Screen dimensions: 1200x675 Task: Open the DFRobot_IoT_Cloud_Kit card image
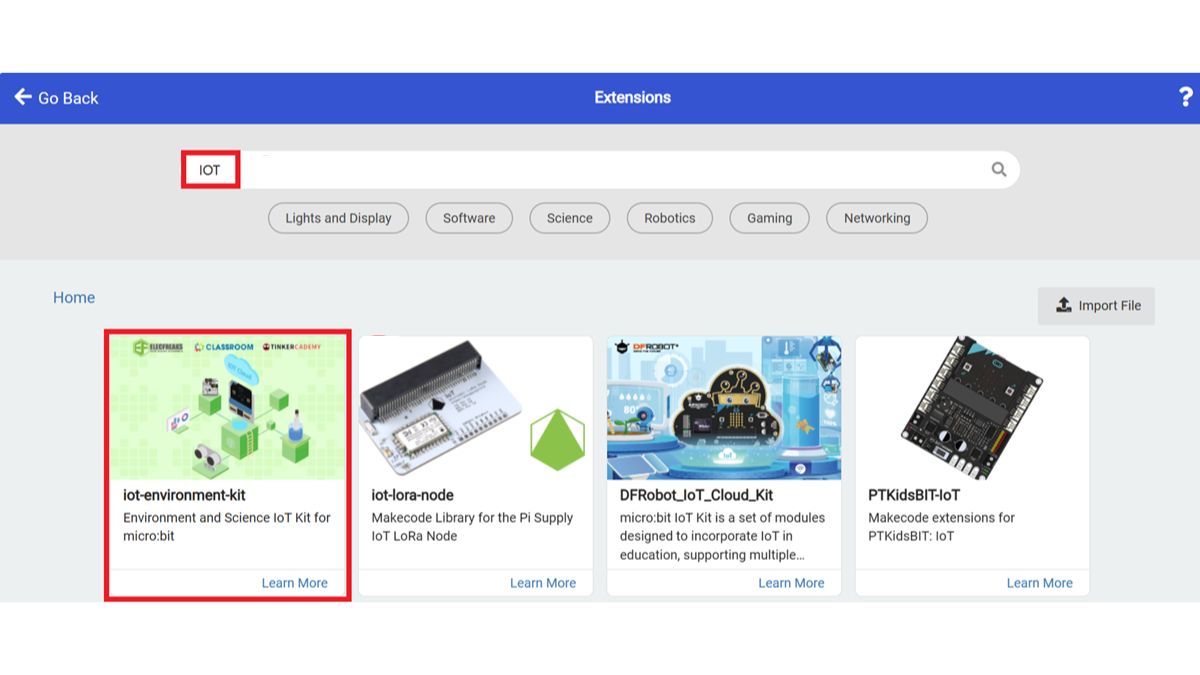point(724,408)
